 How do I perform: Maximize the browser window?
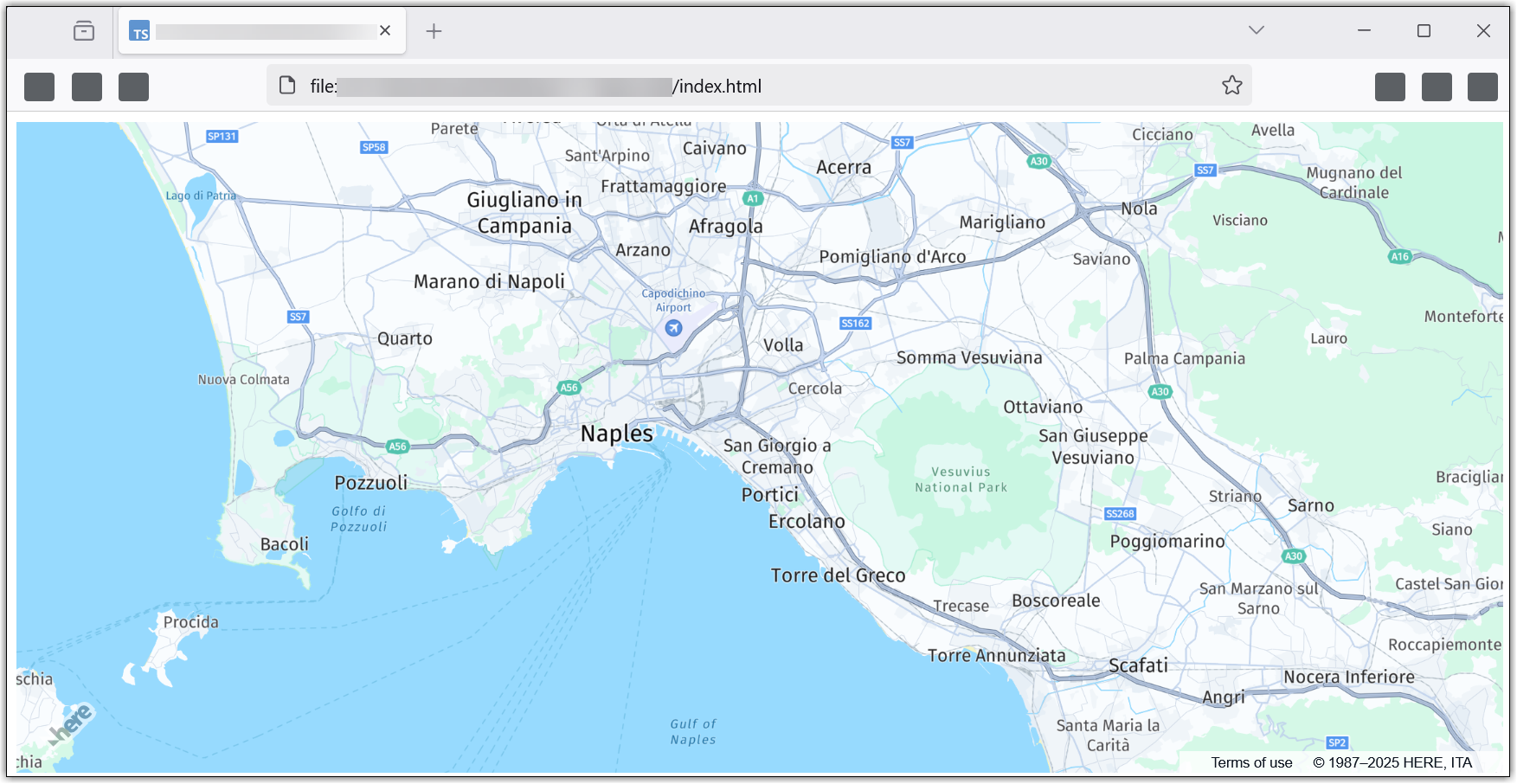tap(1424, 31)
